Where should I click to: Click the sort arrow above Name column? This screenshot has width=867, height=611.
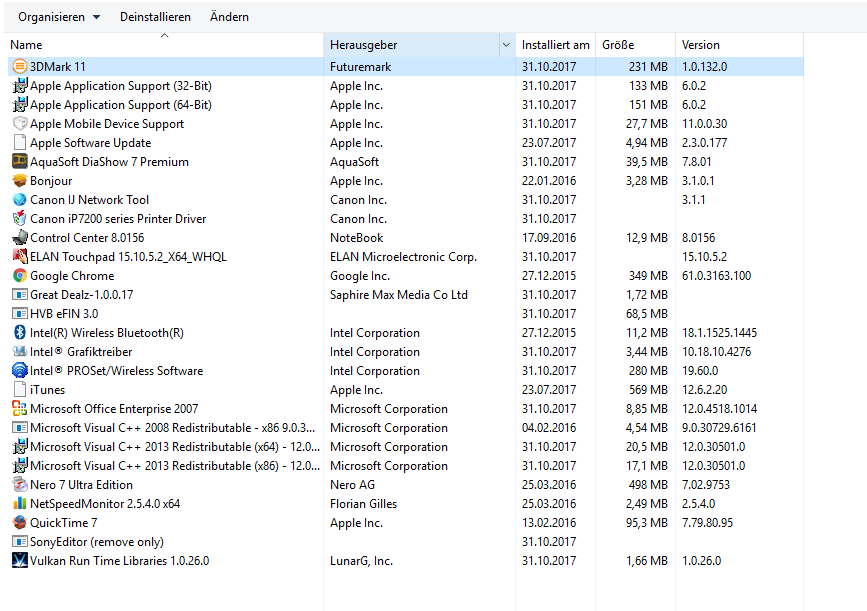164,36
